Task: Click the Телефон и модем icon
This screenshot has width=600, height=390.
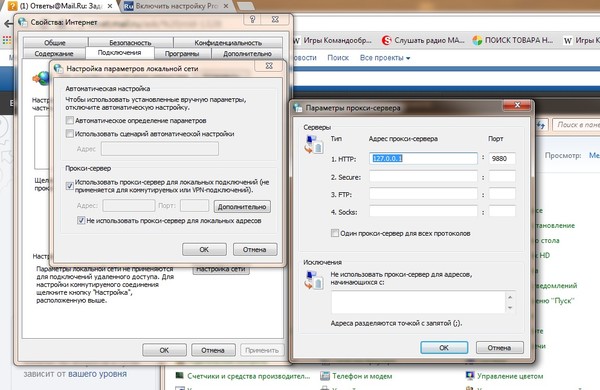Action: coord(325,376)
